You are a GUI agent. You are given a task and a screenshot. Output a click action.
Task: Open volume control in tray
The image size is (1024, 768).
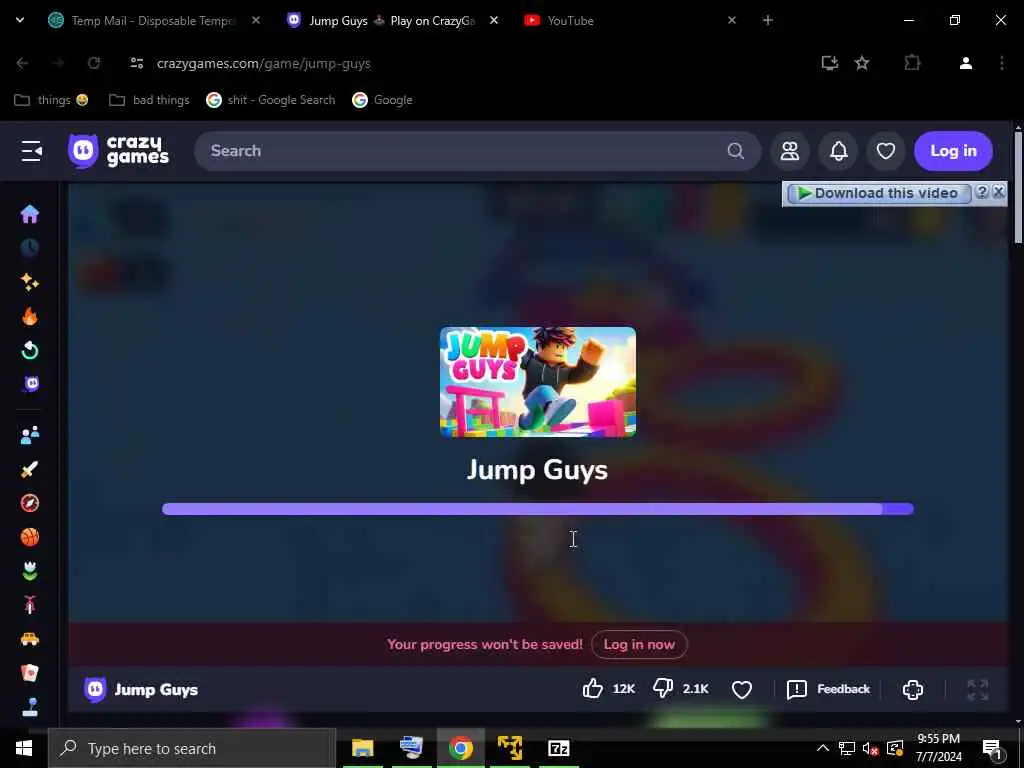click(869, 748)
